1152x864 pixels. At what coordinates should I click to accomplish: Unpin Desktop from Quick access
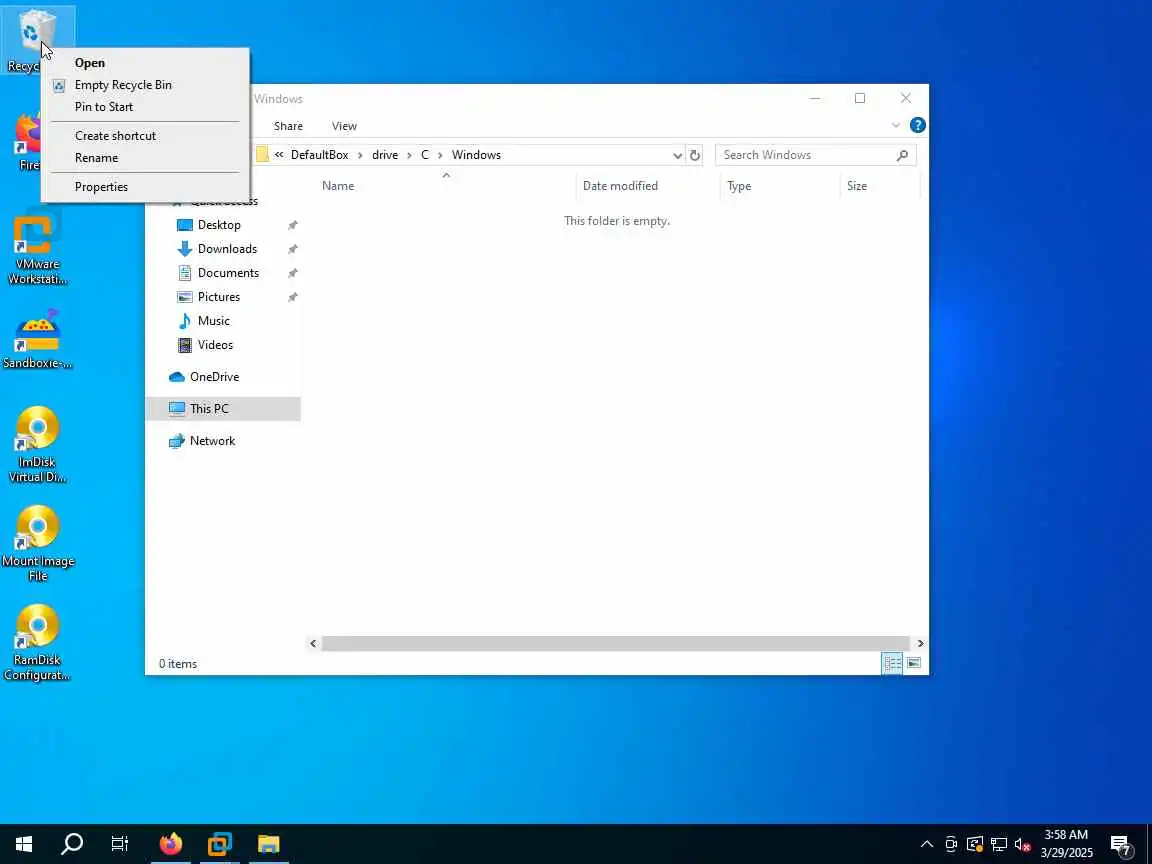click(x=292, y=225)
